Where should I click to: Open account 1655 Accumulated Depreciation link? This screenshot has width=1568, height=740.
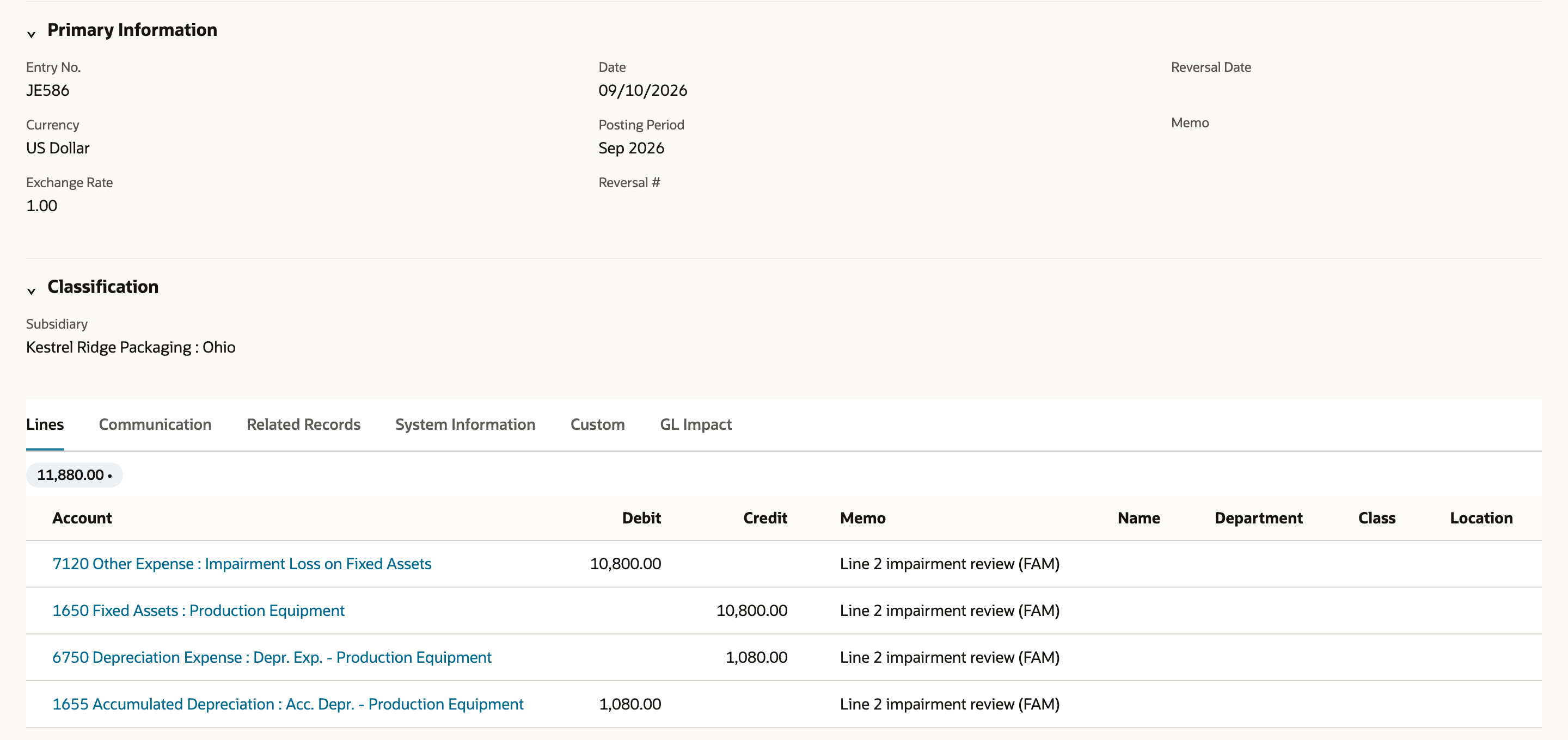(x=288, y=704)
